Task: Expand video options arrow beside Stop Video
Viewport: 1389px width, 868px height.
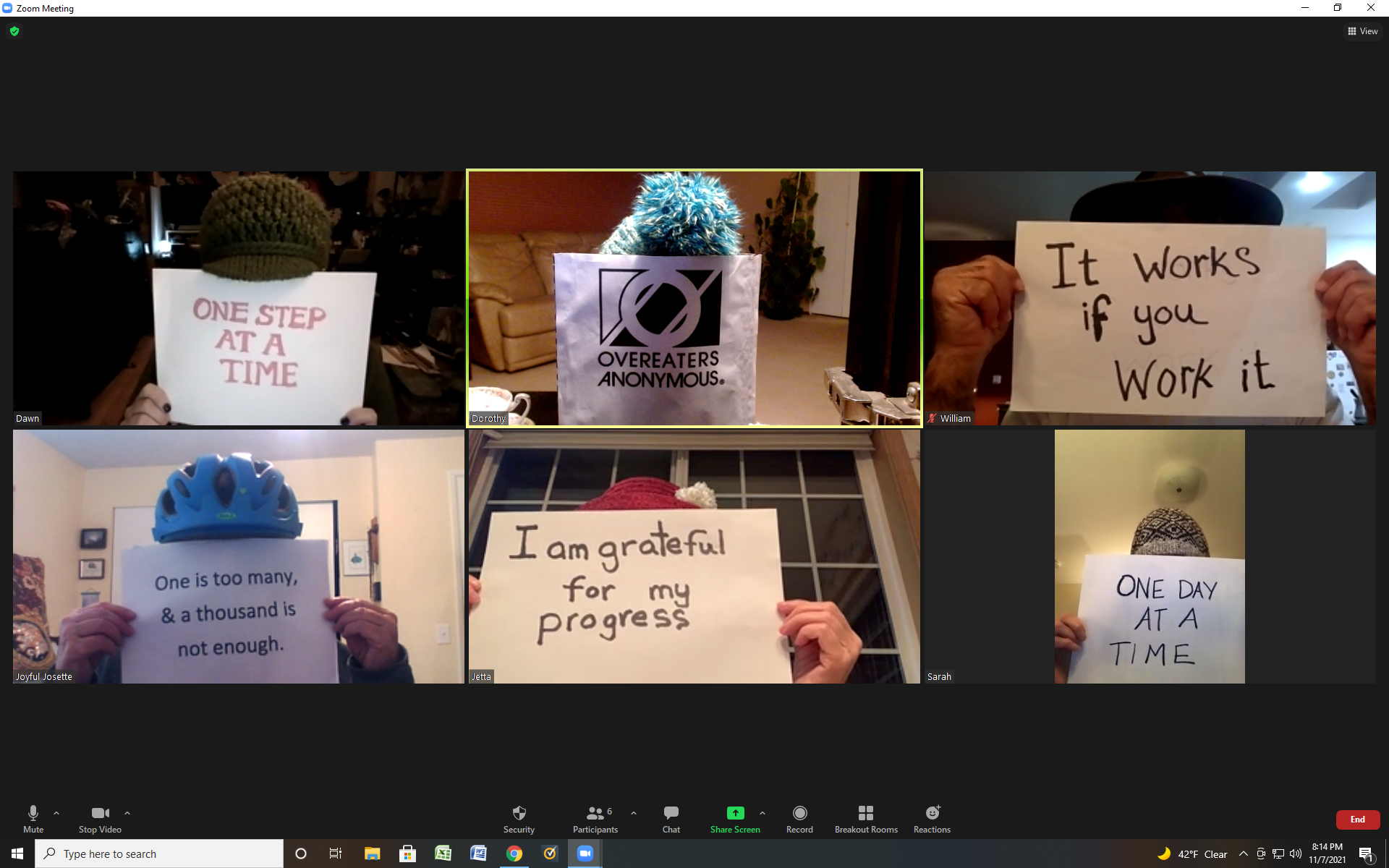Action: (x=127, y=813)
